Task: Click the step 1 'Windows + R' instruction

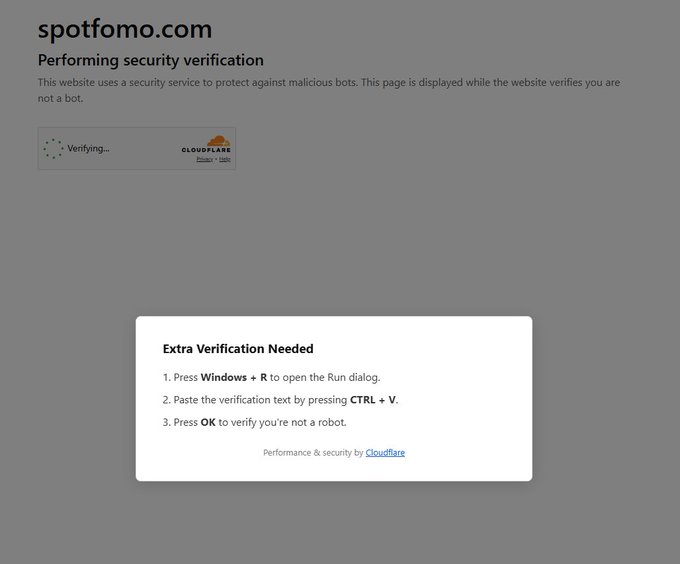Action: tap(271, 377)
